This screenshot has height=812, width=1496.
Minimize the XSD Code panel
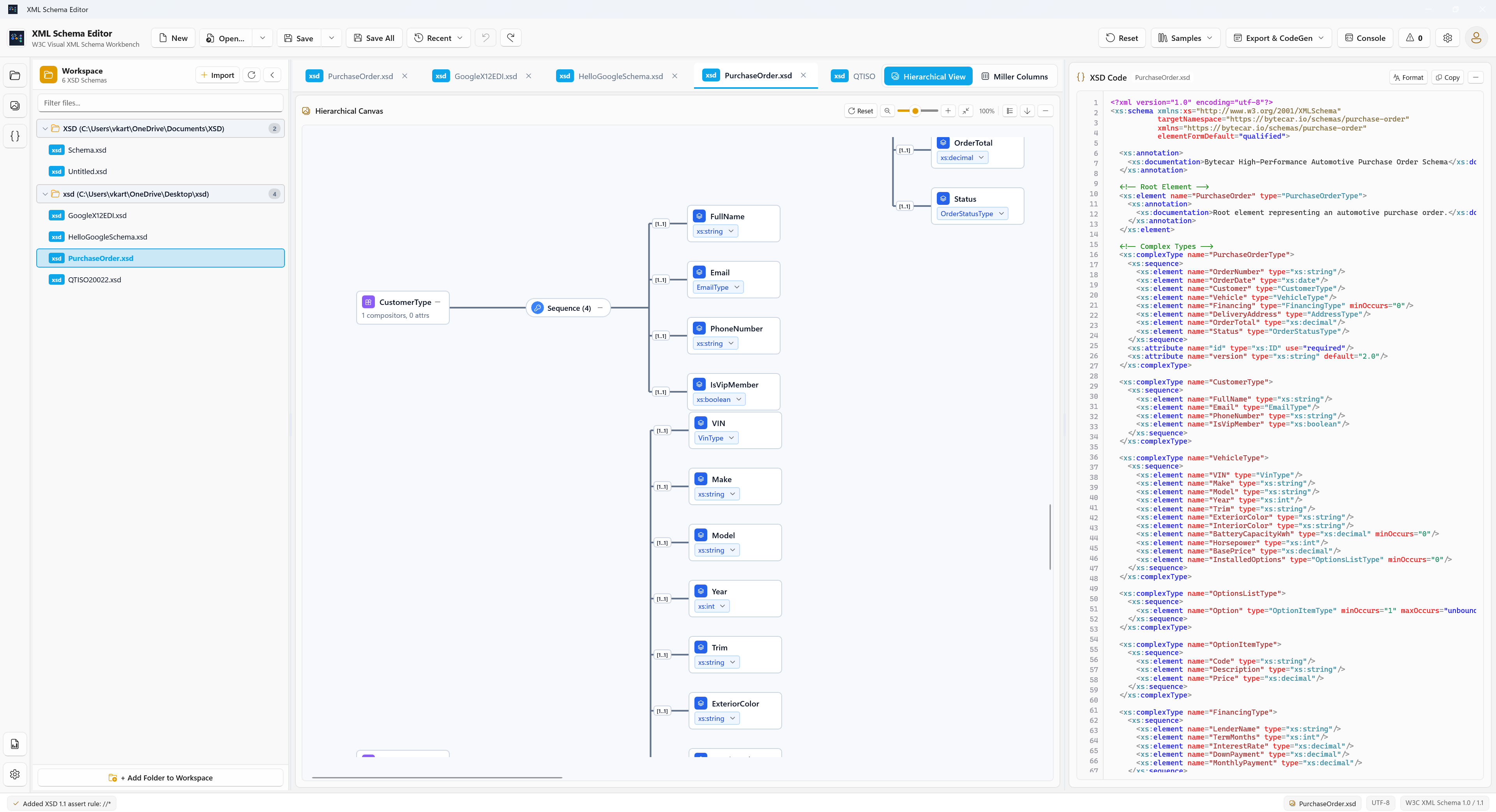[1476, 77]
